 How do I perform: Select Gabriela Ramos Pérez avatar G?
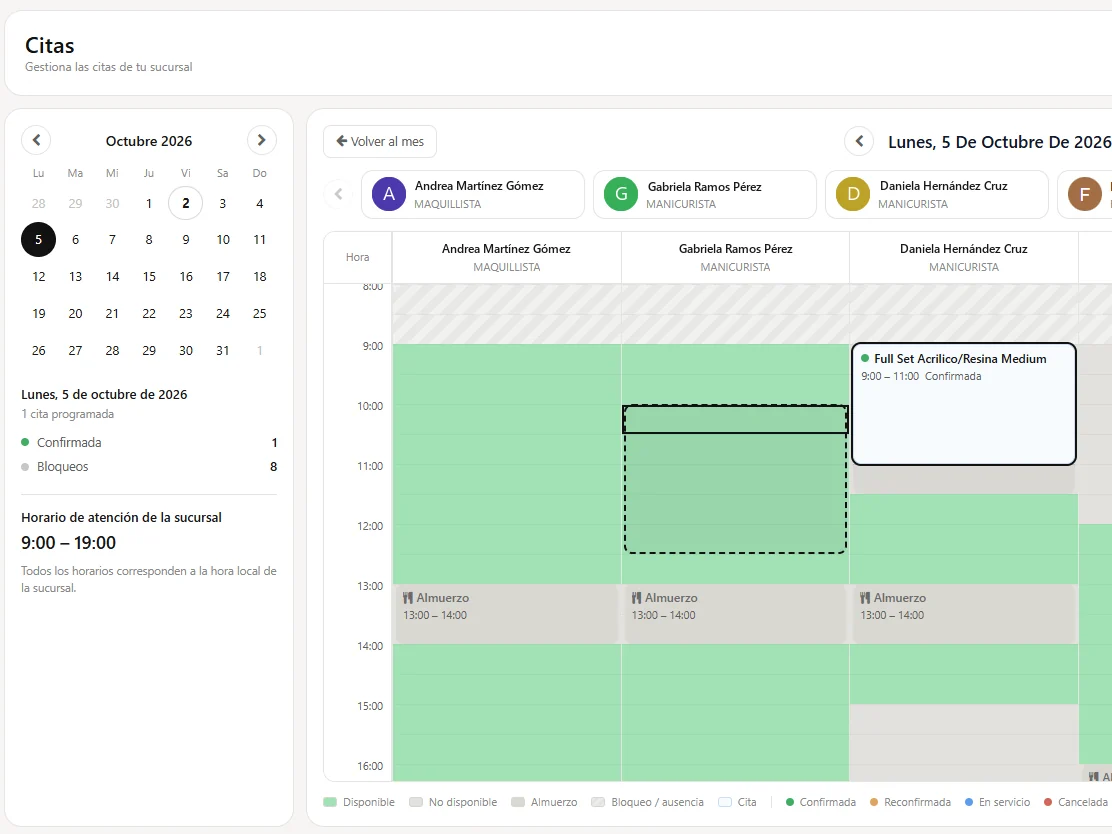click(x=621, y=194)
